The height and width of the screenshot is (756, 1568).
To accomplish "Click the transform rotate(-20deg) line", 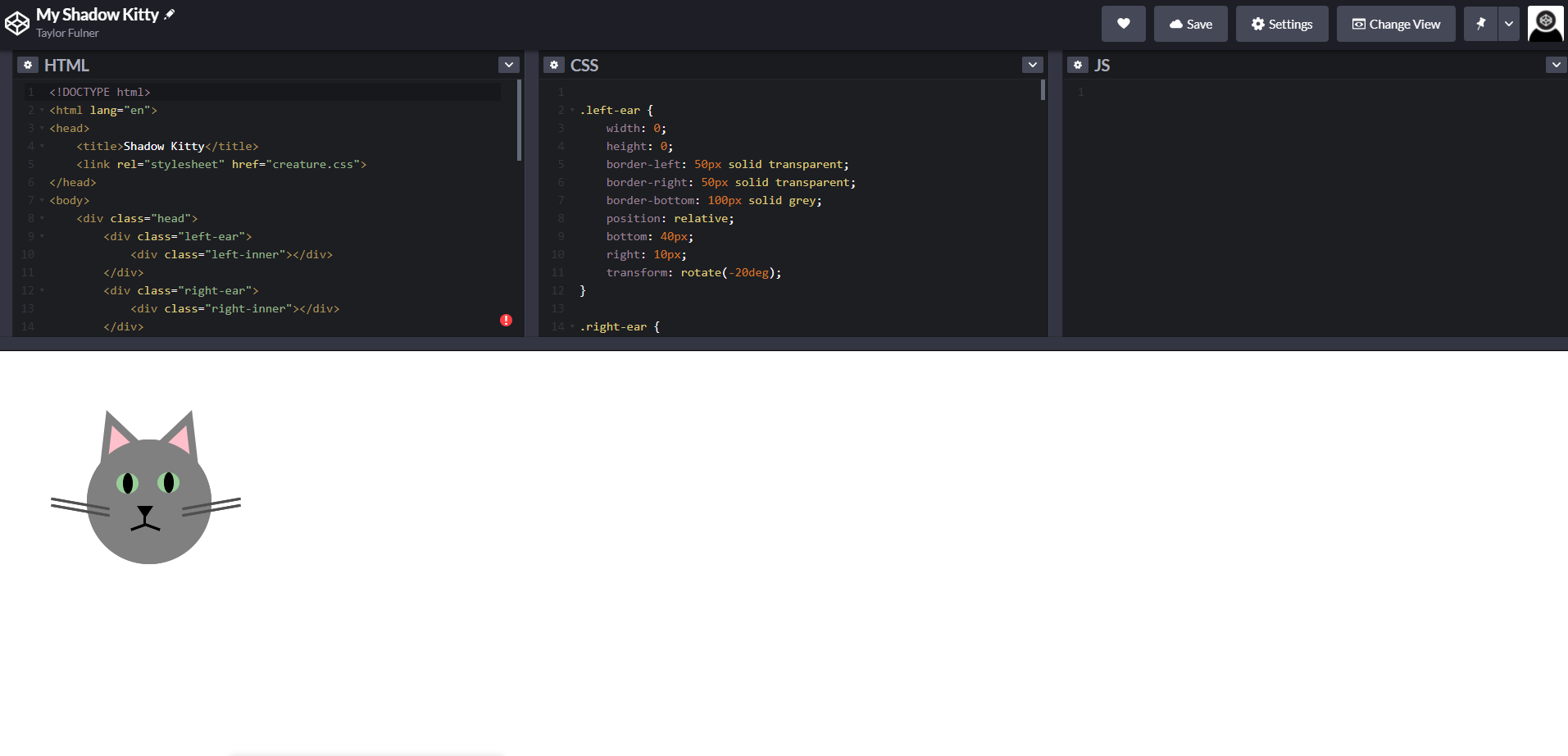I will pos(694,272).
